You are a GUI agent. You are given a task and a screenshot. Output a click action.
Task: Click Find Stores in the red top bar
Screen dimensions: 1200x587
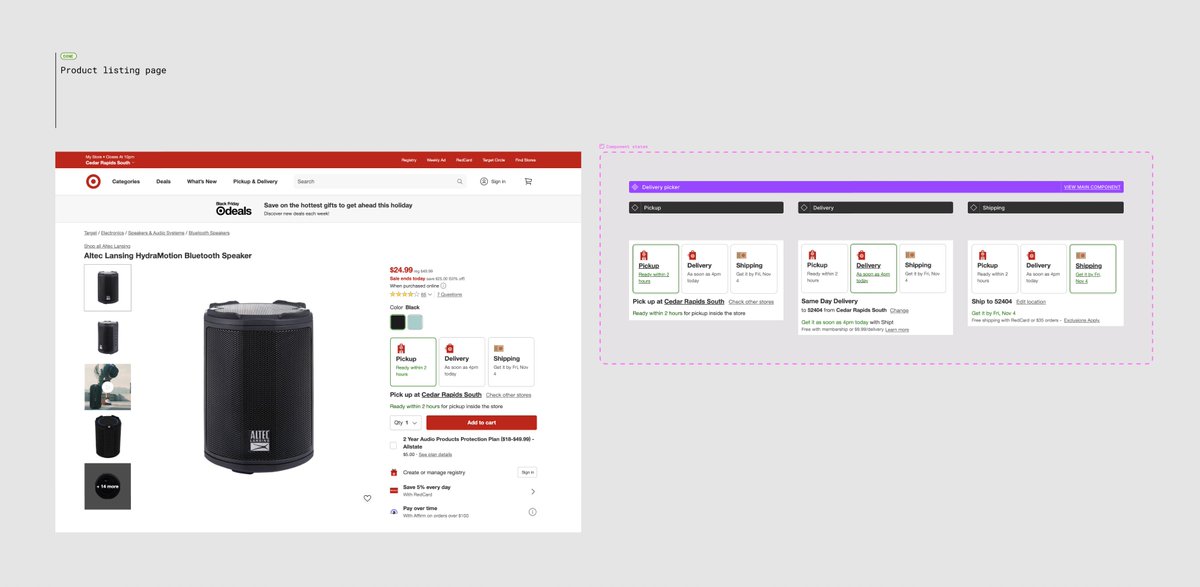tap(526, 160)
